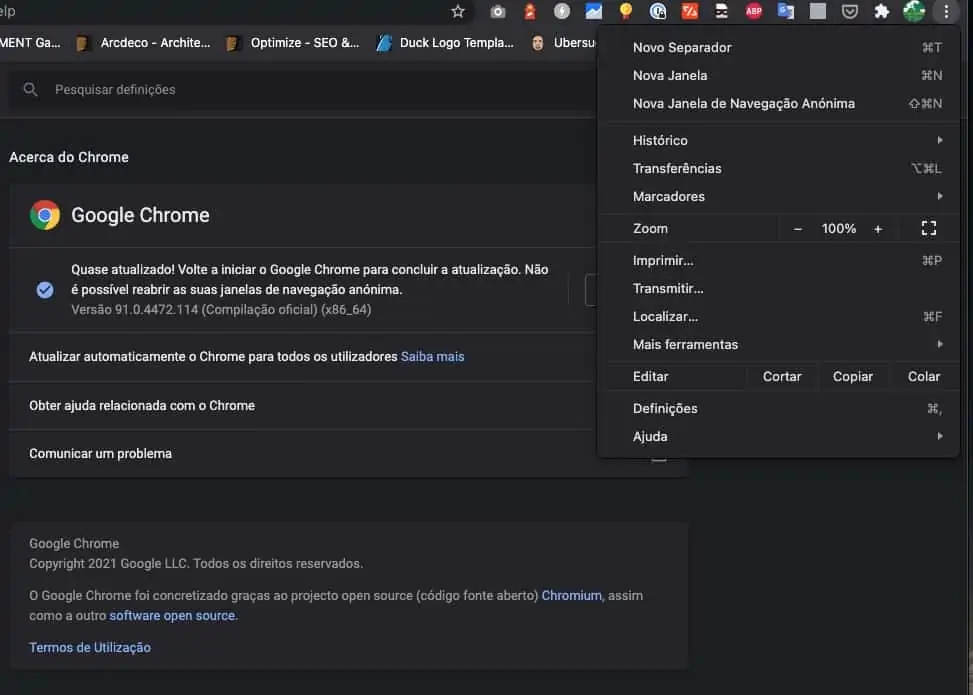
Task: Open the camera screenshot extension icon
Action: (497, 12)
